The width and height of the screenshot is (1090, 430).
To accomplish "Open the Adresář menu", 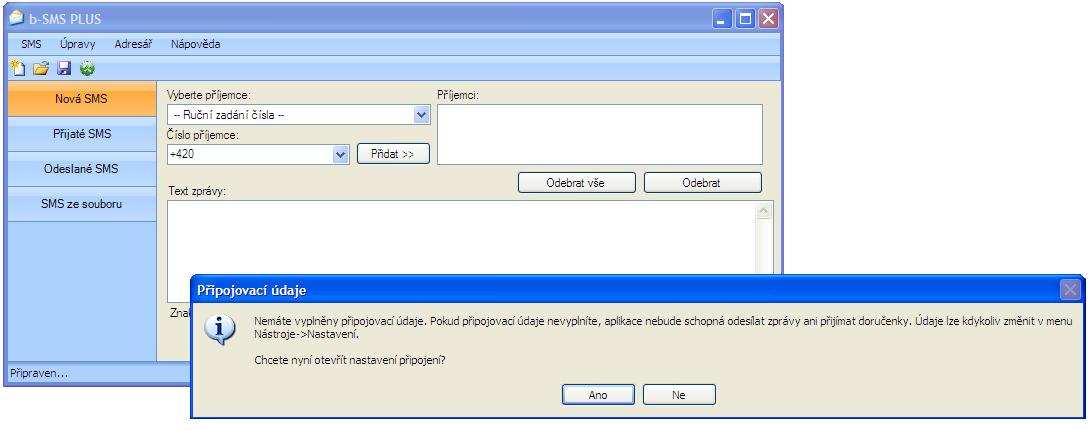I will (x=133, y=44).
